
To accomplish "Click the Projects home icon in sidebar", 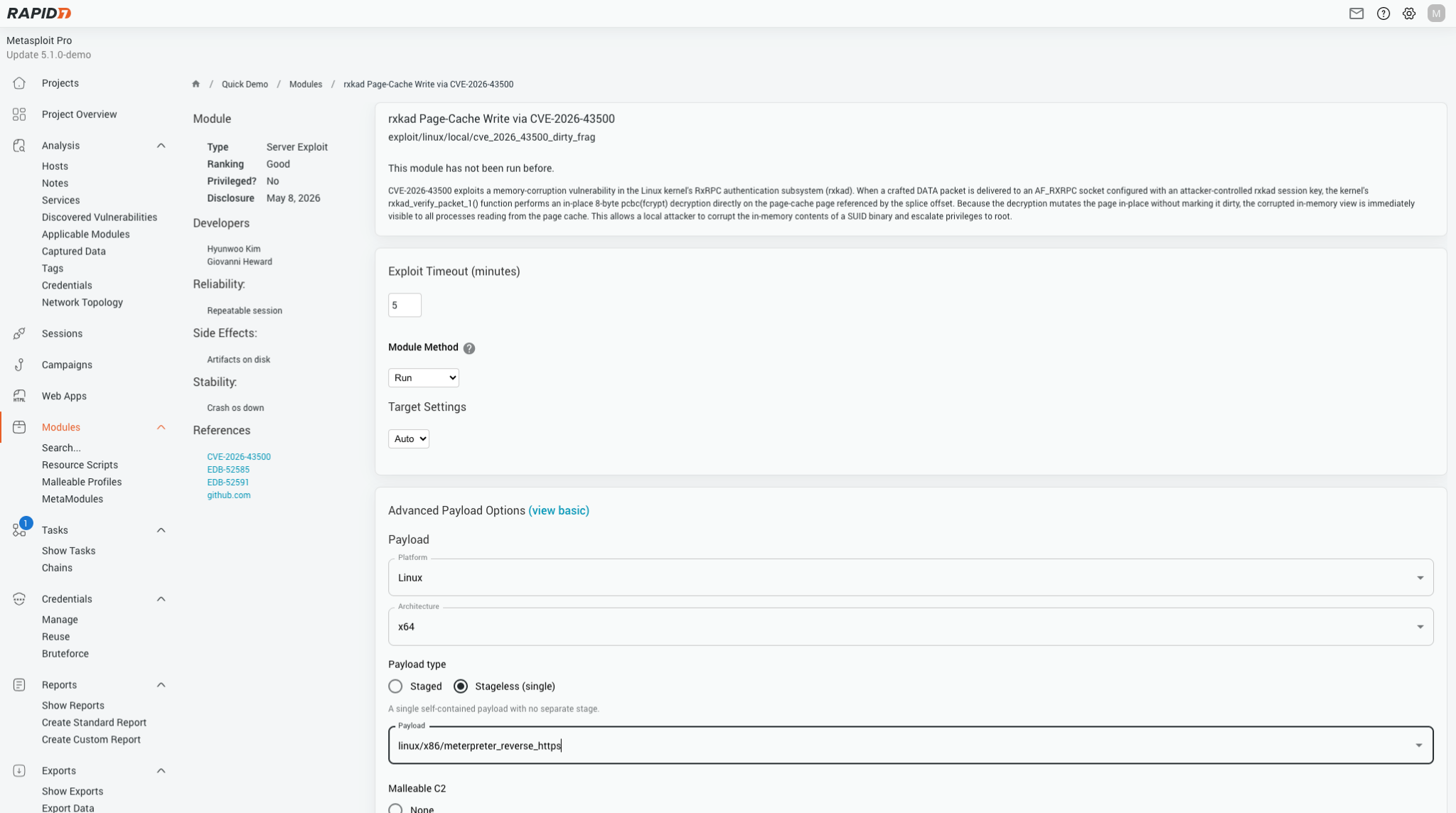I will 19,83.
